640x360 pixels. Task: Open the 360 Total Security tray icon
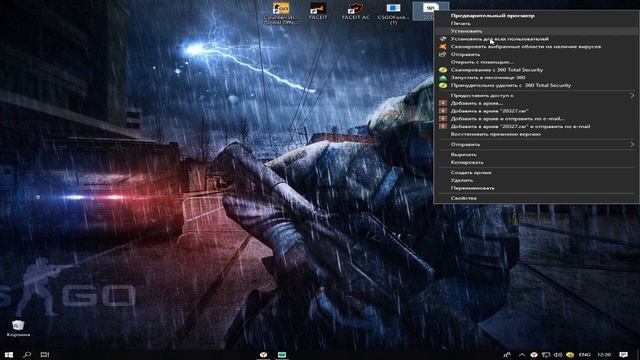(x=570, y=355)
